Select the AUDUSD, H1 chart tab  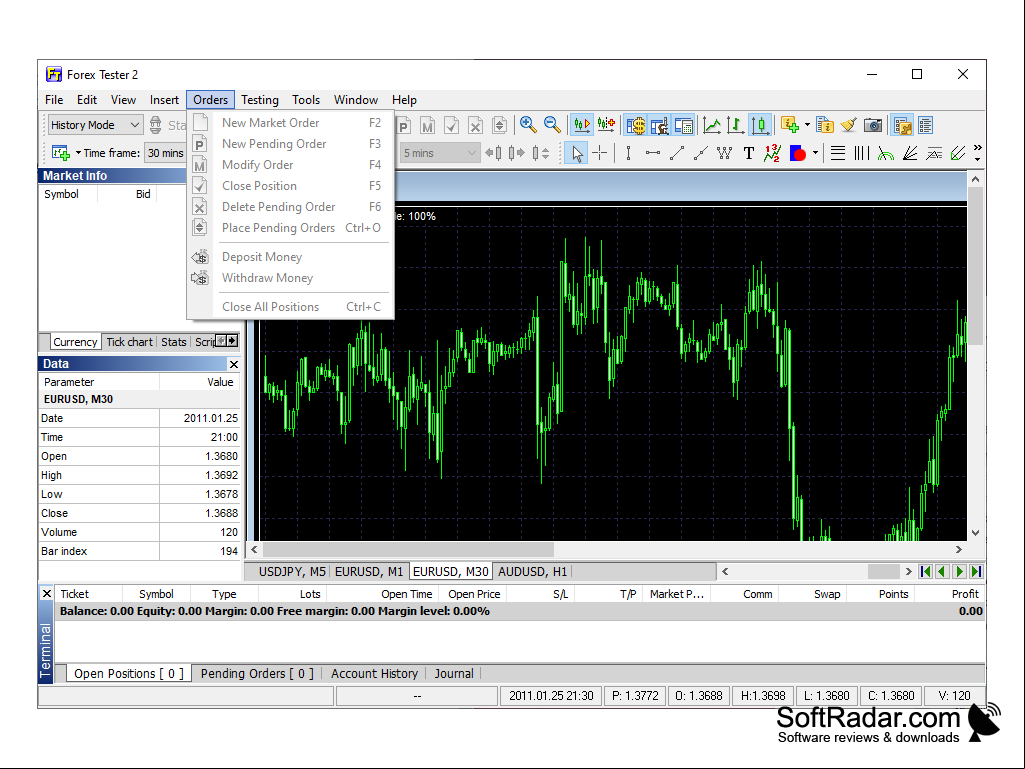(x=532, y=572)
